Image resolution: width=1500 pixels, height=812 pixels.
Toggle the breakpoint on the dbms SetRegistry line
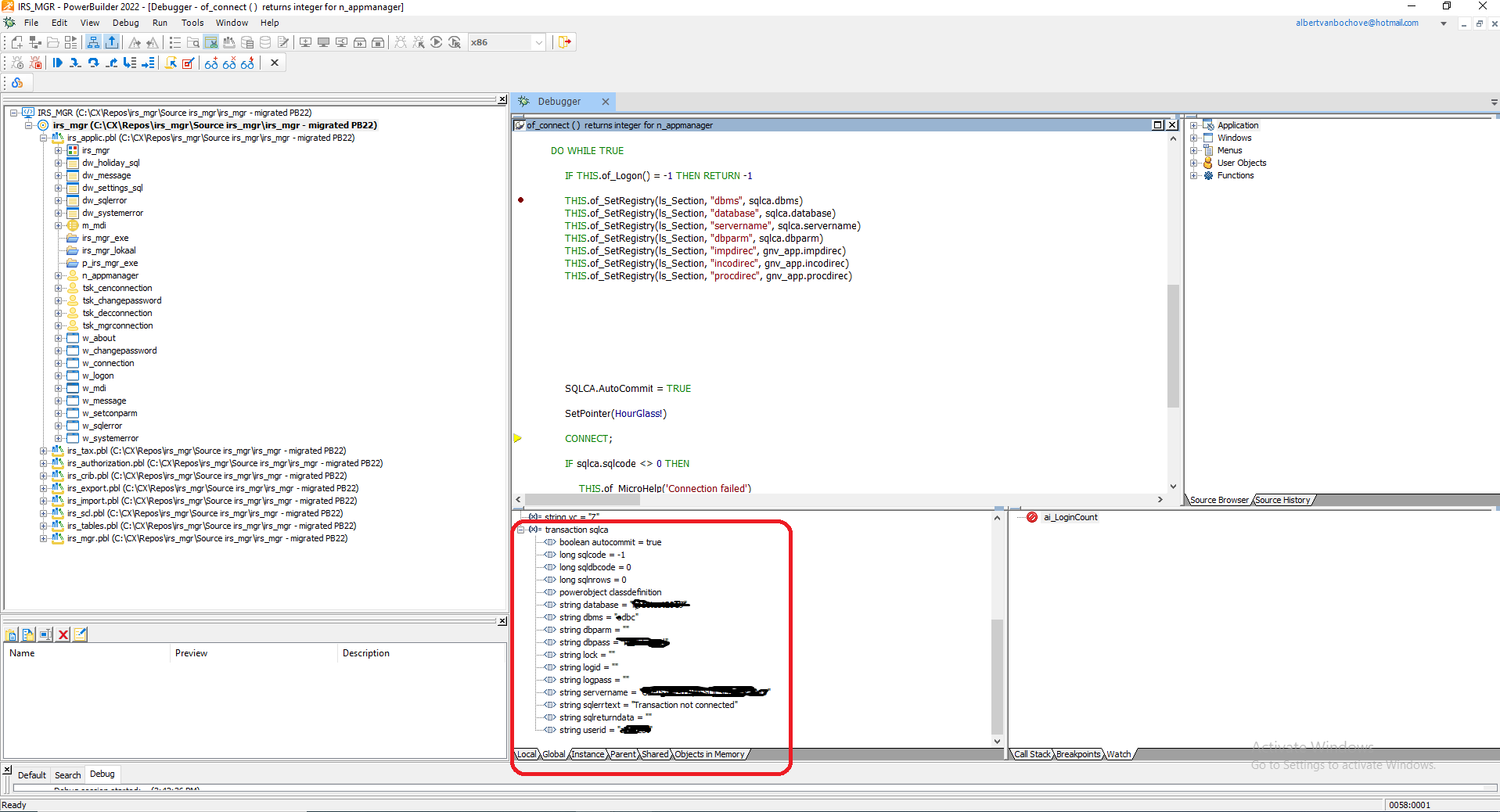click(x=521, y=200)
